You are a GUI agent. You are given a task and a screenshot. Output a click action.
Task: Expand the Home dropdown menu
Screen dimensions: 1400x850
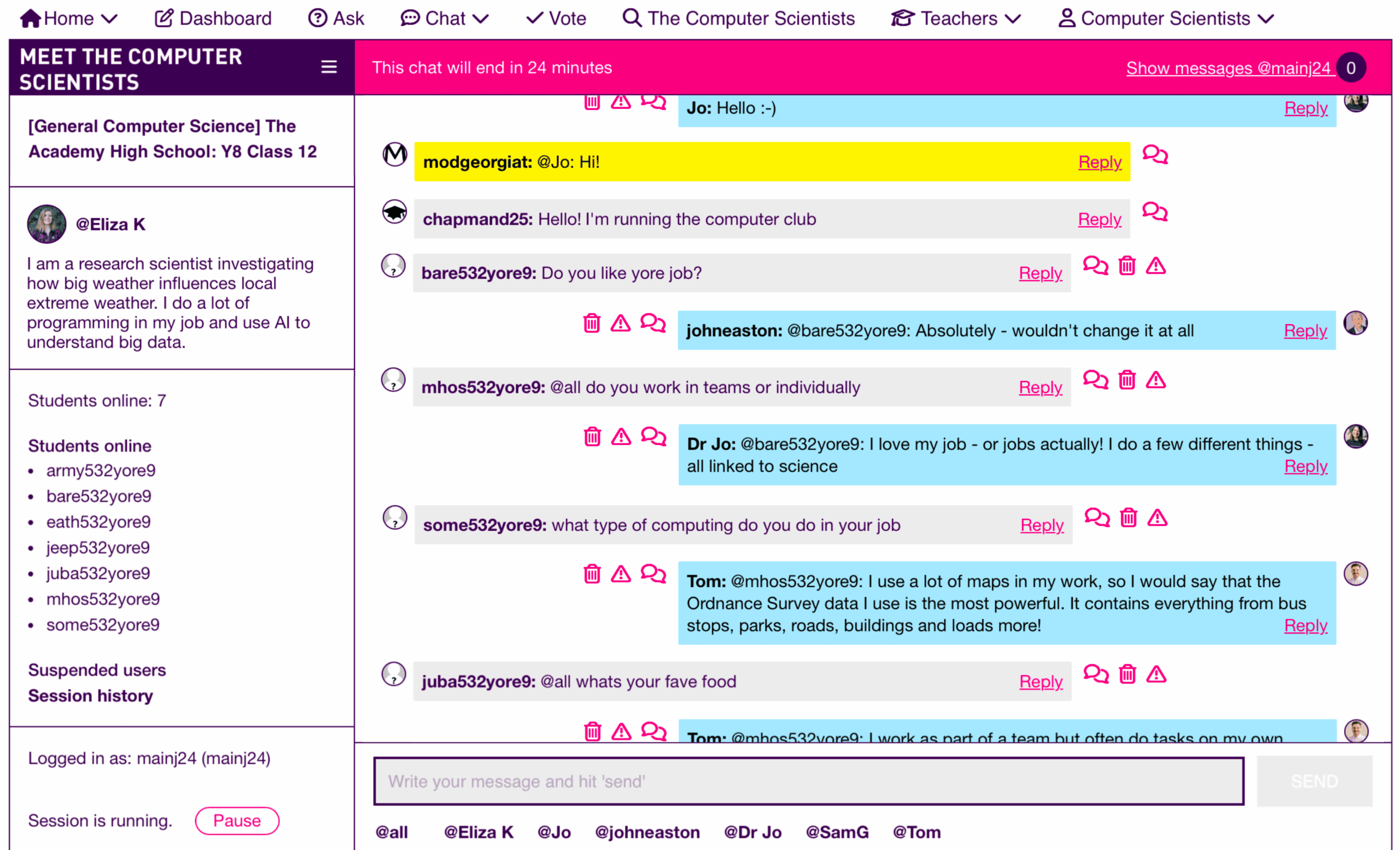click(69, 18)
